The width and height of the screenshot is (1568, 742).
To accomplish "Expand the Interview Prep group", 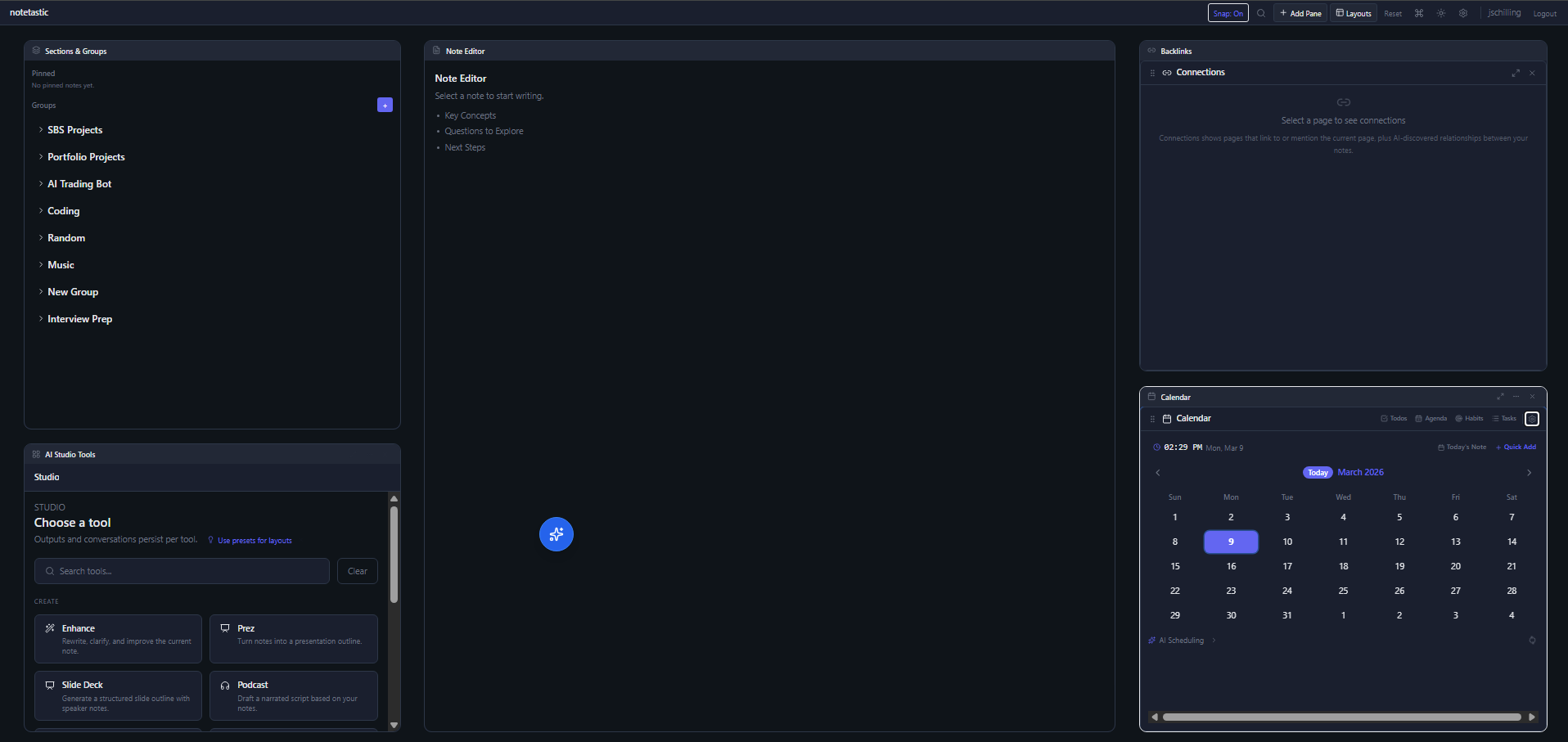I will [79, 319].
